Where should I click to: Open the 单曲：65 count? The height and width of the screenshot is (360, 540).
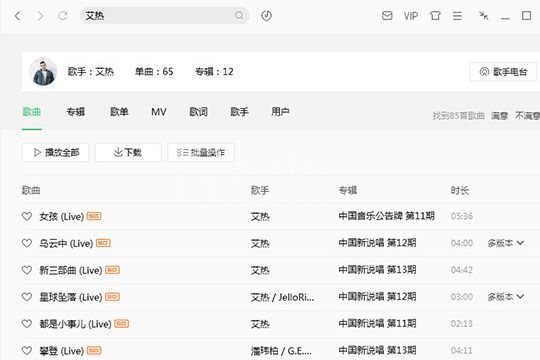(x=154, y=72)
